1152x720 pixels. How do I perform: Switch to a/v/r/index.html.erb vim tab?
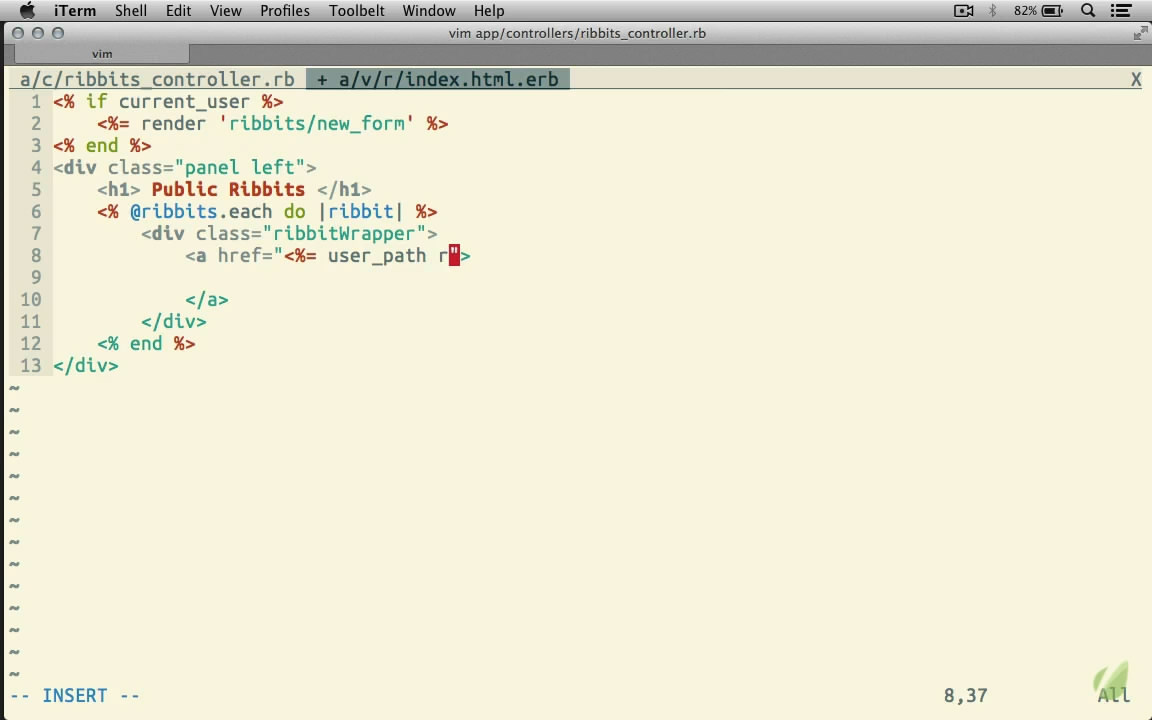[x=438, y=79]
